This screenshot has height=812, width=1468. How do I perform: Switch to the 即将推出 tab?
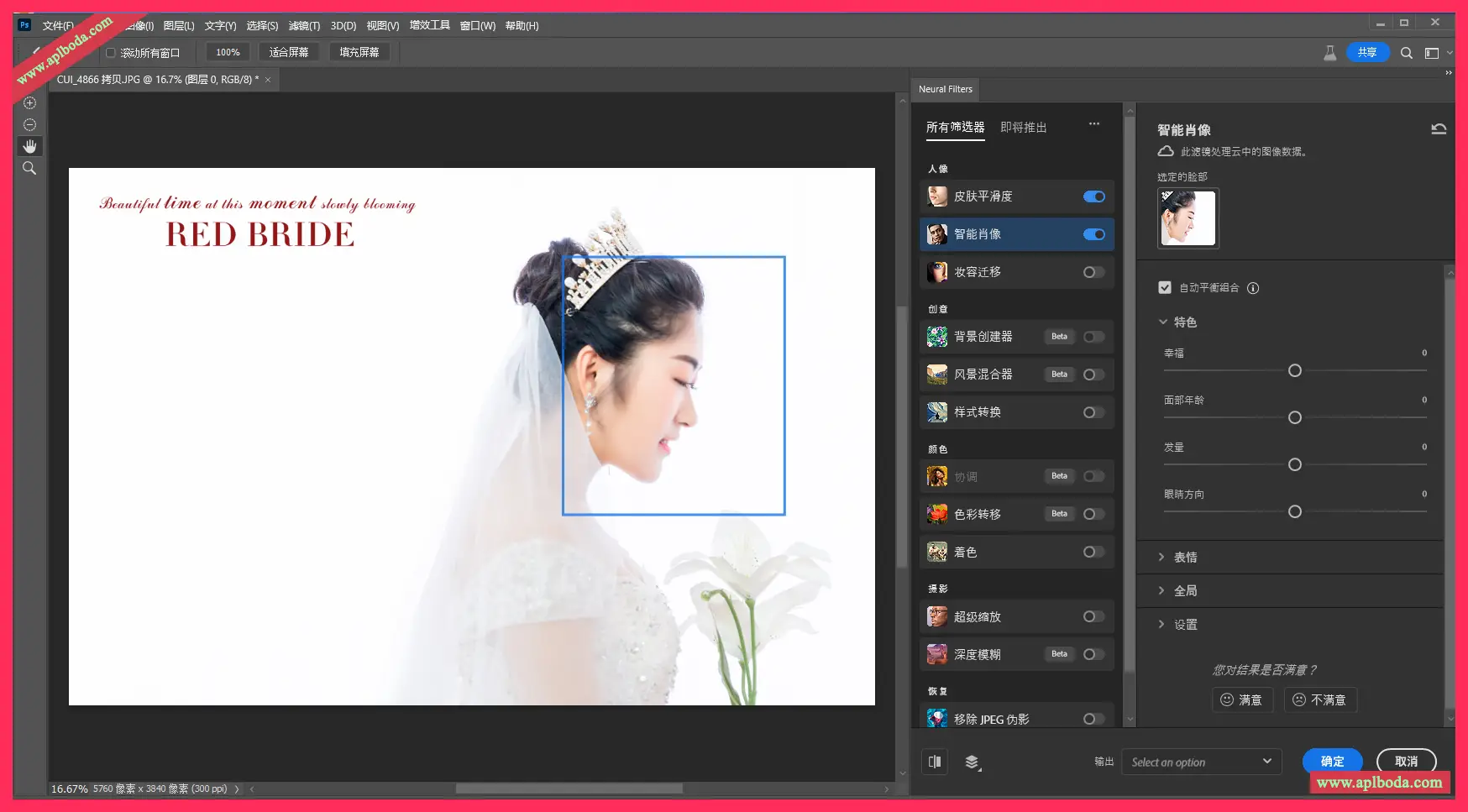tap(1023, 128)
